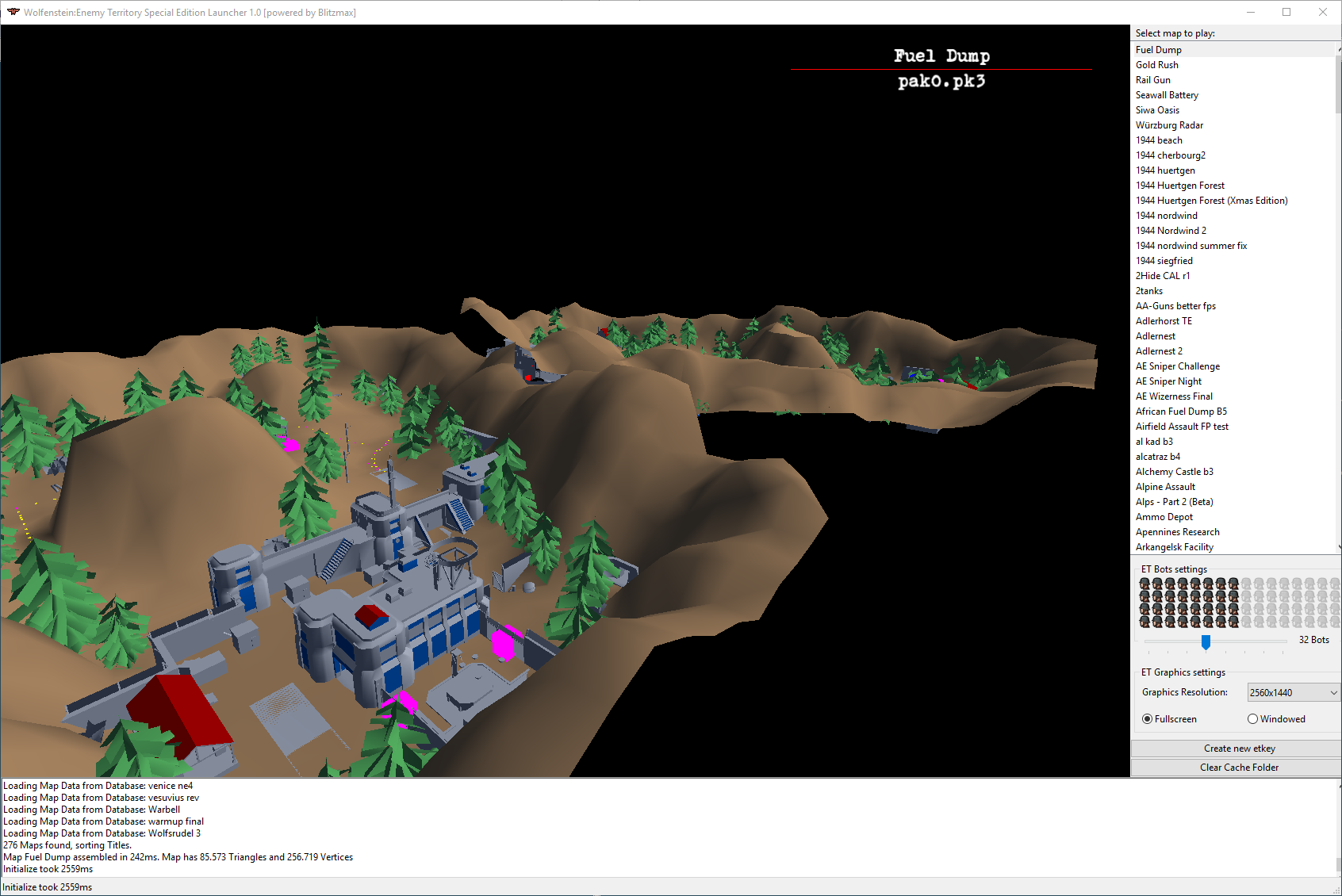The height and width of the screenshot is (896, 1342).
Task: Pick the Siwa Oasis map
Action: coord(1157,110)
